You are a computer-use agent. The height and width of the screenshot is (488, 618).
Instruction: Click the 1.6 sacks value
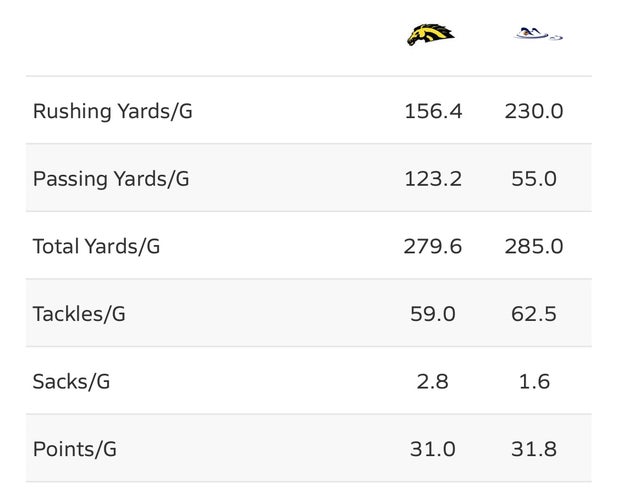coord(534,381)
